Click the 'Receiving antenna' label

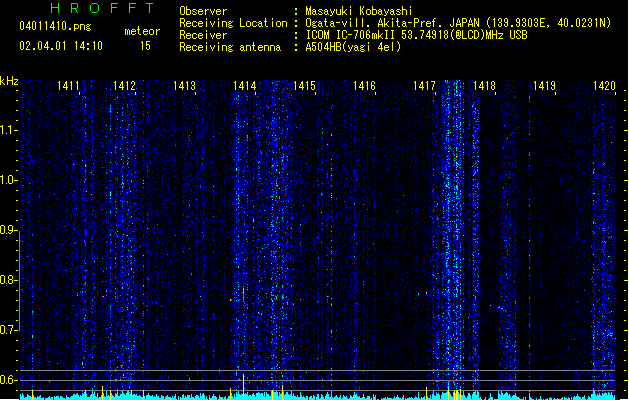pyautogui.click(x=230, y=47)
